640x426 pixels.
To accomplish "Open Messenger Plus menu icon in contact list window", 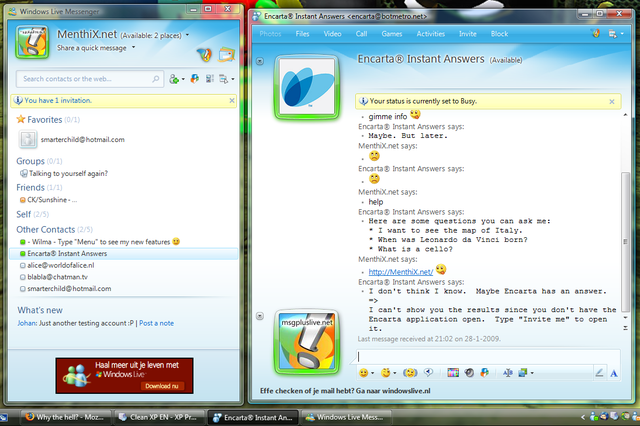I will coord(204,54).
